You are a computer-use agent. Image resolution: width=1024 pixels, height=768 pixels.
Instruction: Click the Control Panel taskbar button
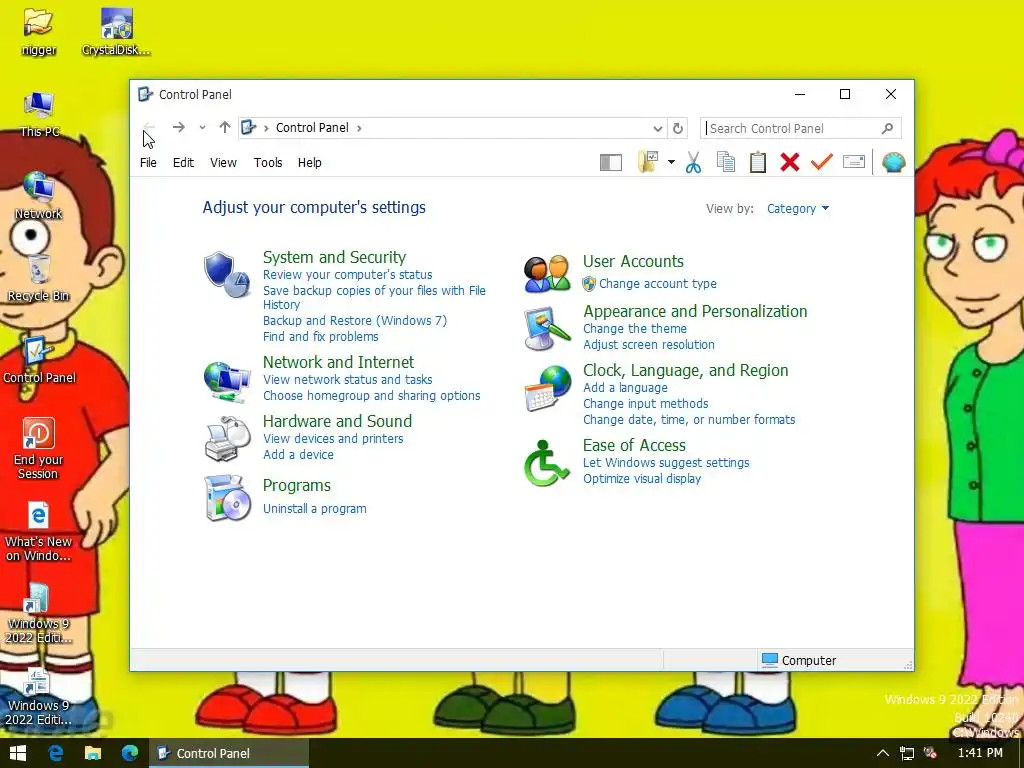pyautogui.click(x=229, y=753)
